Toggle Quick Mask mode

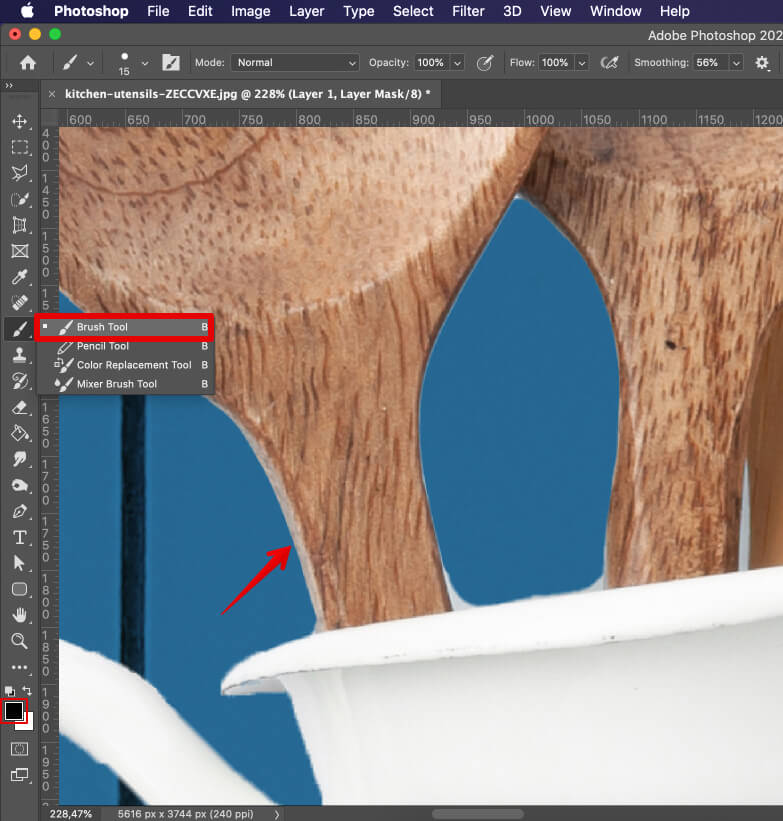pos(20,749)
